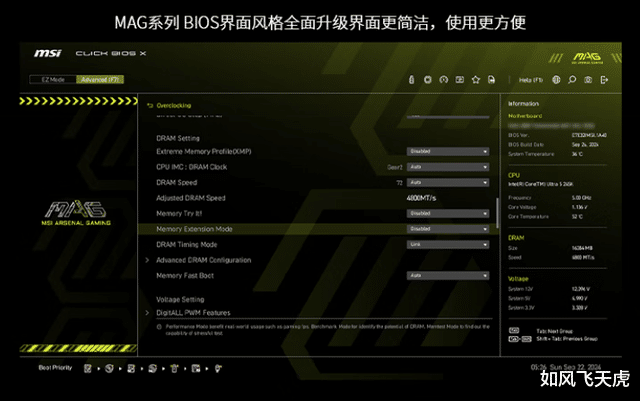Click the globe language icon
This screenshot has width=640, height=401.
tap(556, 80)
